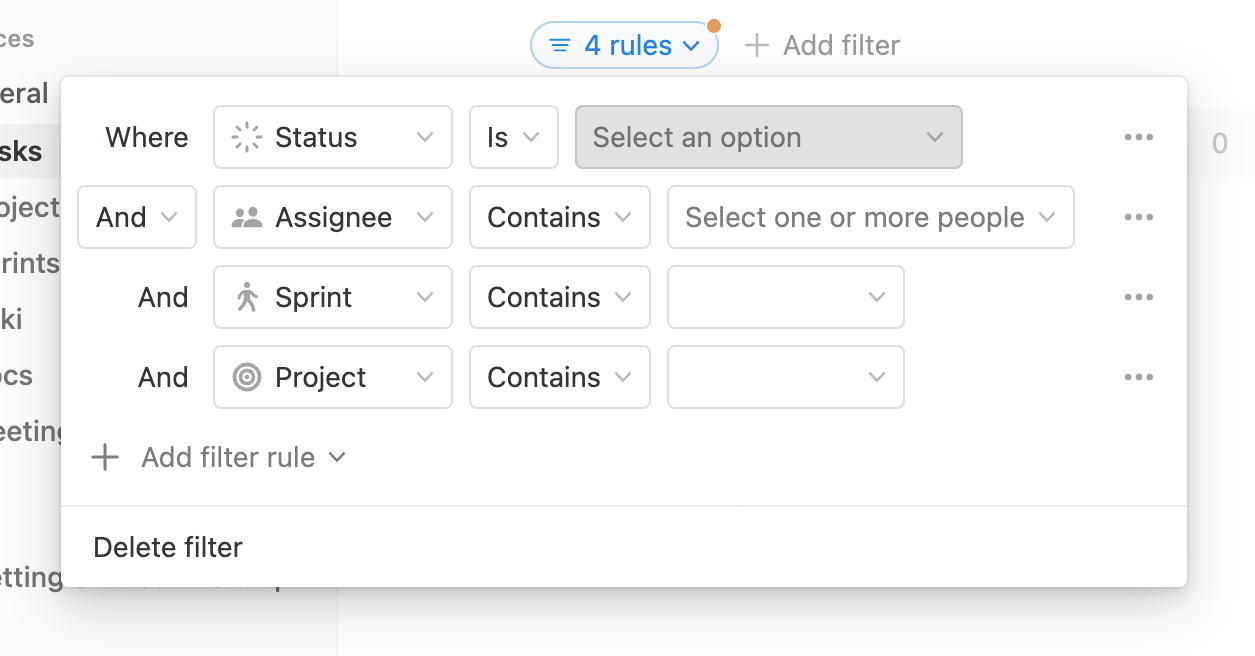The image size is (1255, 656).
Task: Open the Contains operator for Sprint rule
Action: click(x=559, y=298)
